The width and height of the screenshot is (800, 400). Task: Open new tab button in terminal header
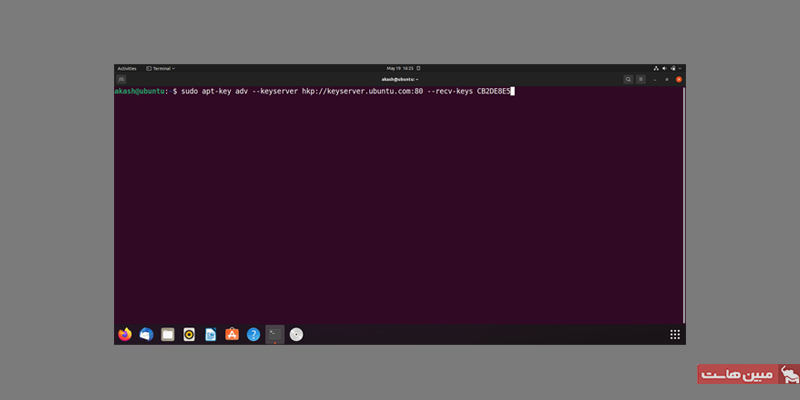121,78
